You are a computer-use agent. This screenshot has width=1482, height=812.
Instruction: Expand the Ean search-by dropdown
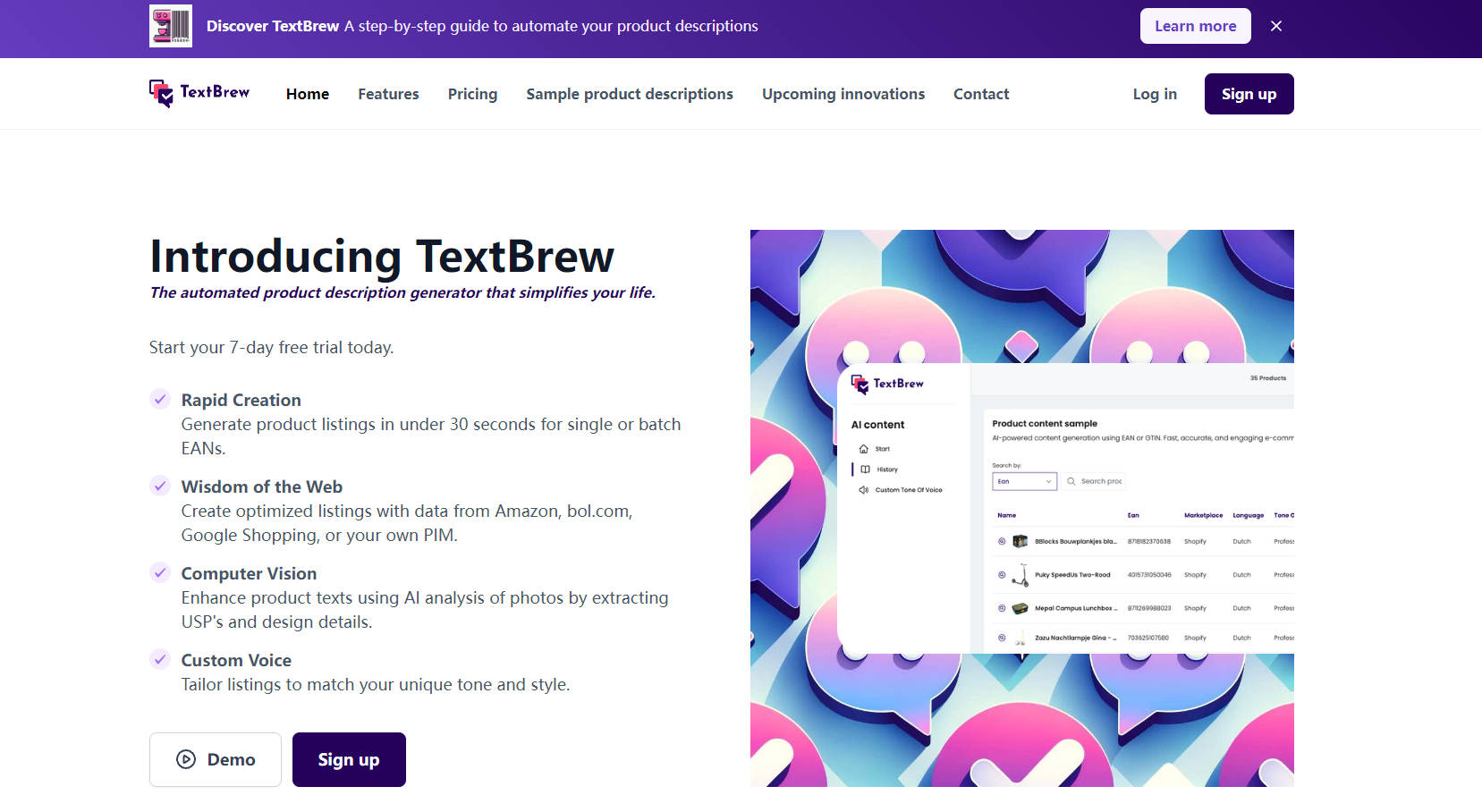click(x=1025, y=481)
